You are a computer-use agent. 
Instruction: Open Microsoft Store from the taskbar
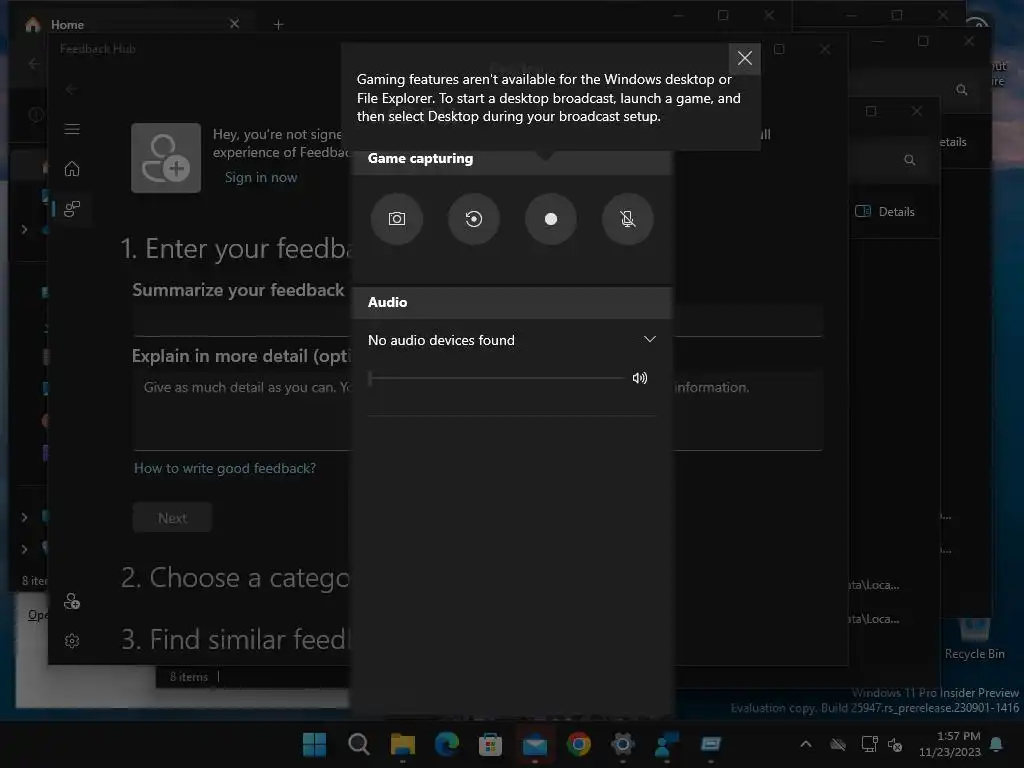490,744
